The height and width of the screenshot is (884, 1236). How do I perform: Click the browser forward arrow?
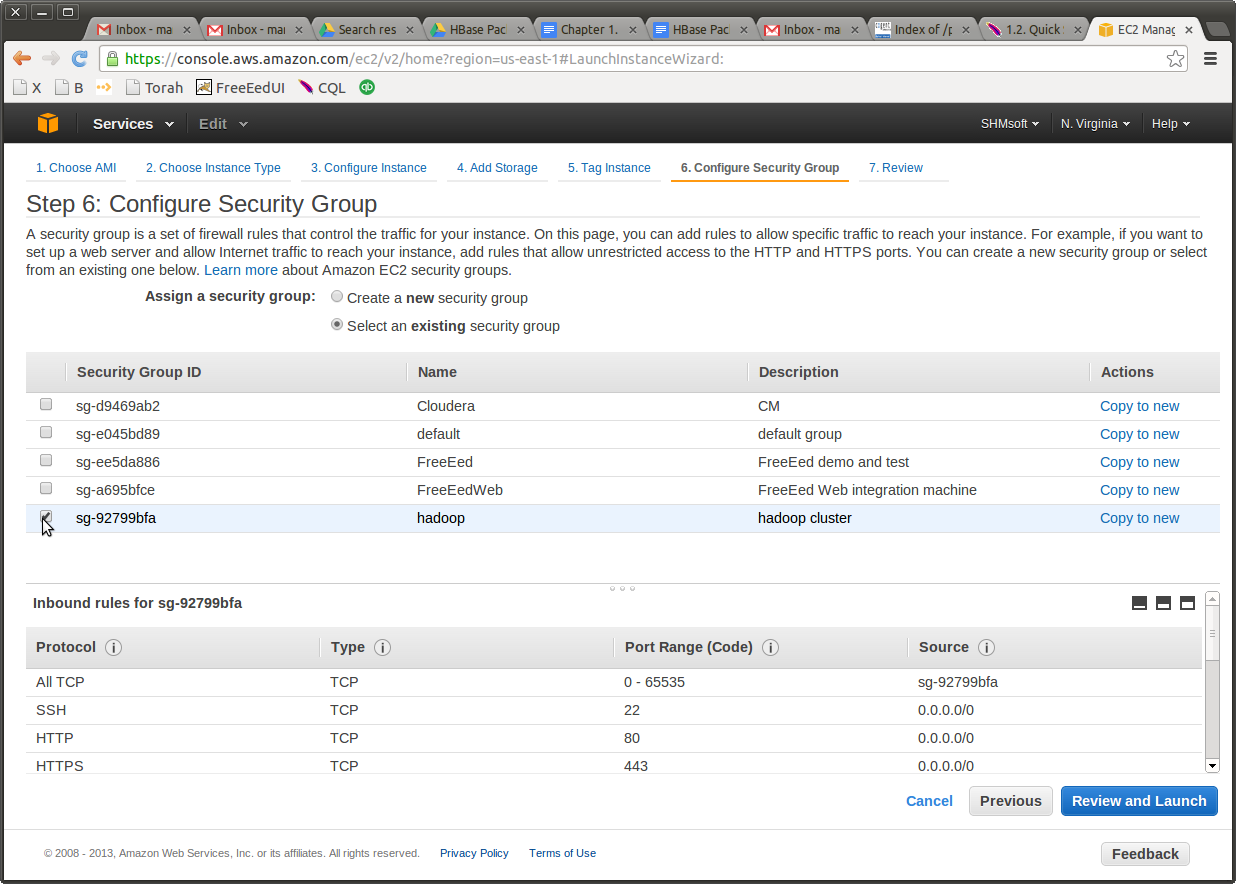pyautogui.click(x=51, y=59)
